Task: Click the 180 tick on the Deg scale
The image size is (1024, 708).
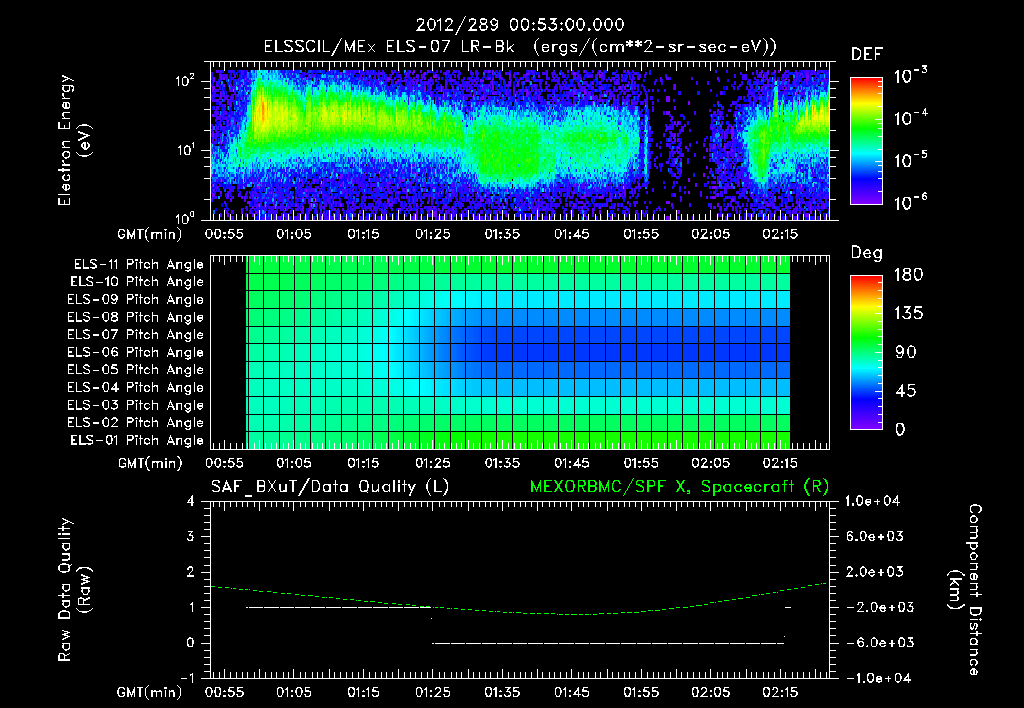Action: [x=909, y=275]
